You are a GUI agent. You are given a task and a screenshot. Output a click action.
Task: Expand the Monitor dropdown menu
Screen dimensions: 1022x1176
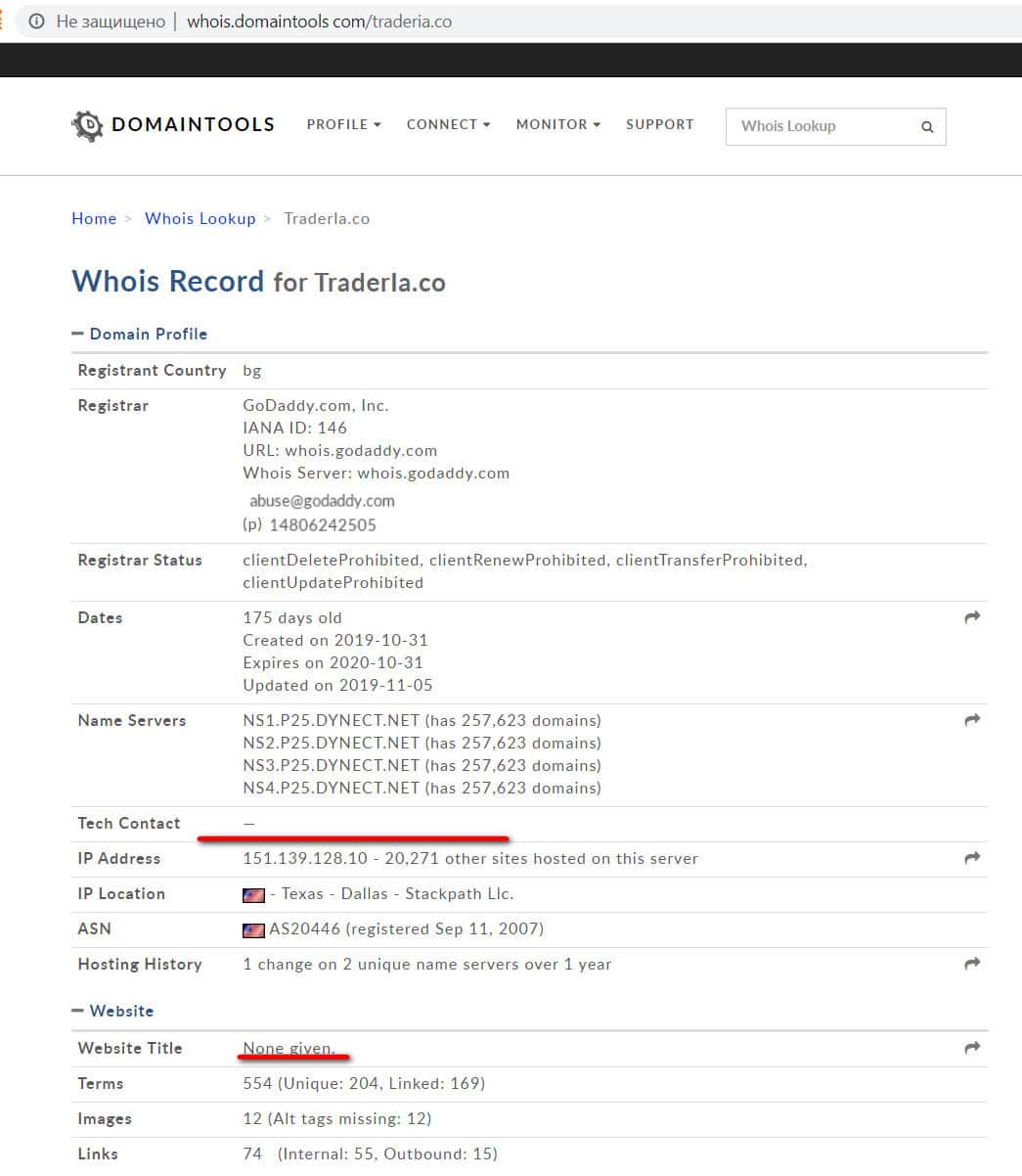pos(557,124)
